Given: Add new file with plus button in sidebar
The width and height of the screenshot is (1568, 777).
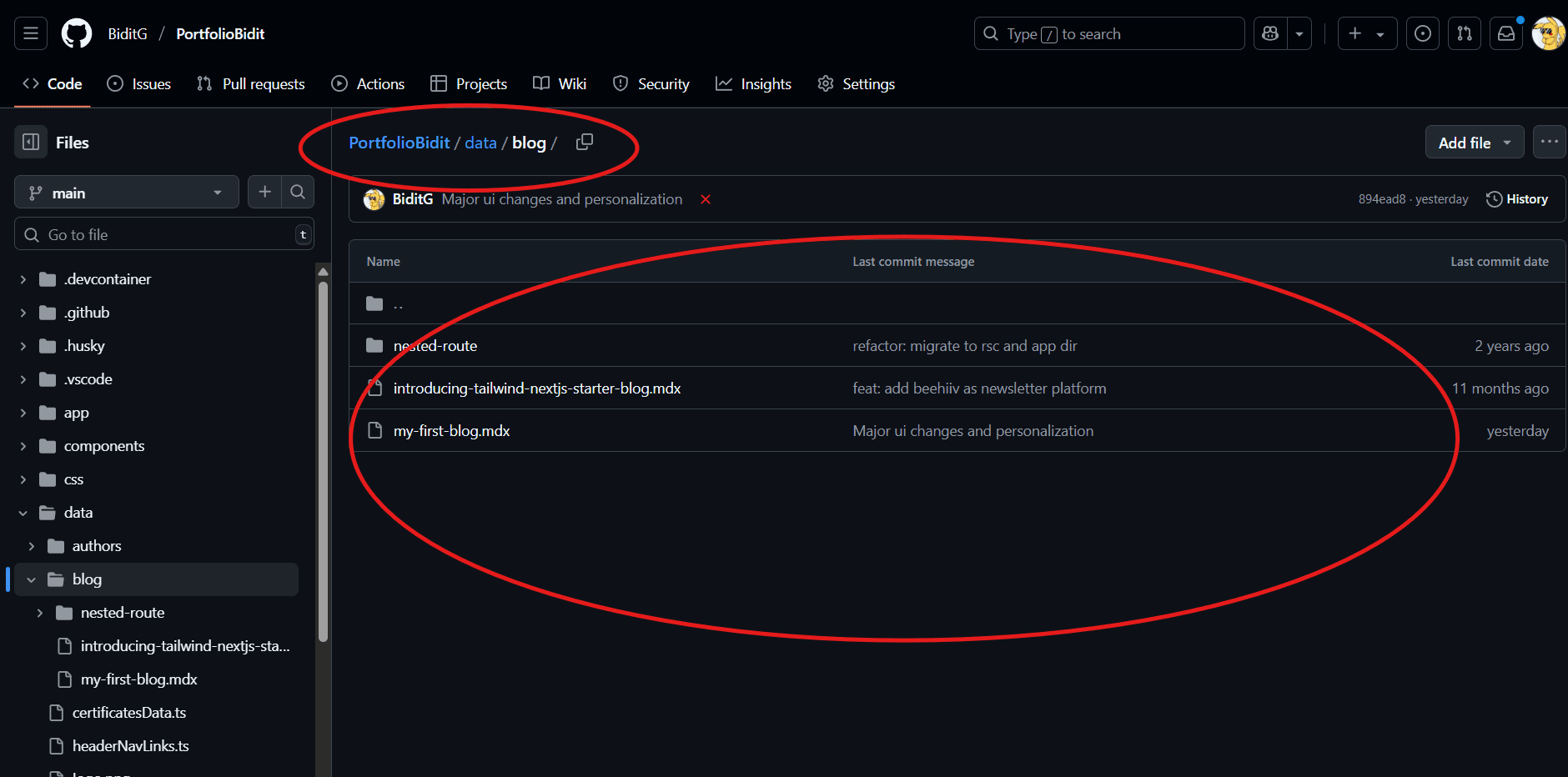Looking at the screenshot, I should pyautogui.click(x=265, y=193).
